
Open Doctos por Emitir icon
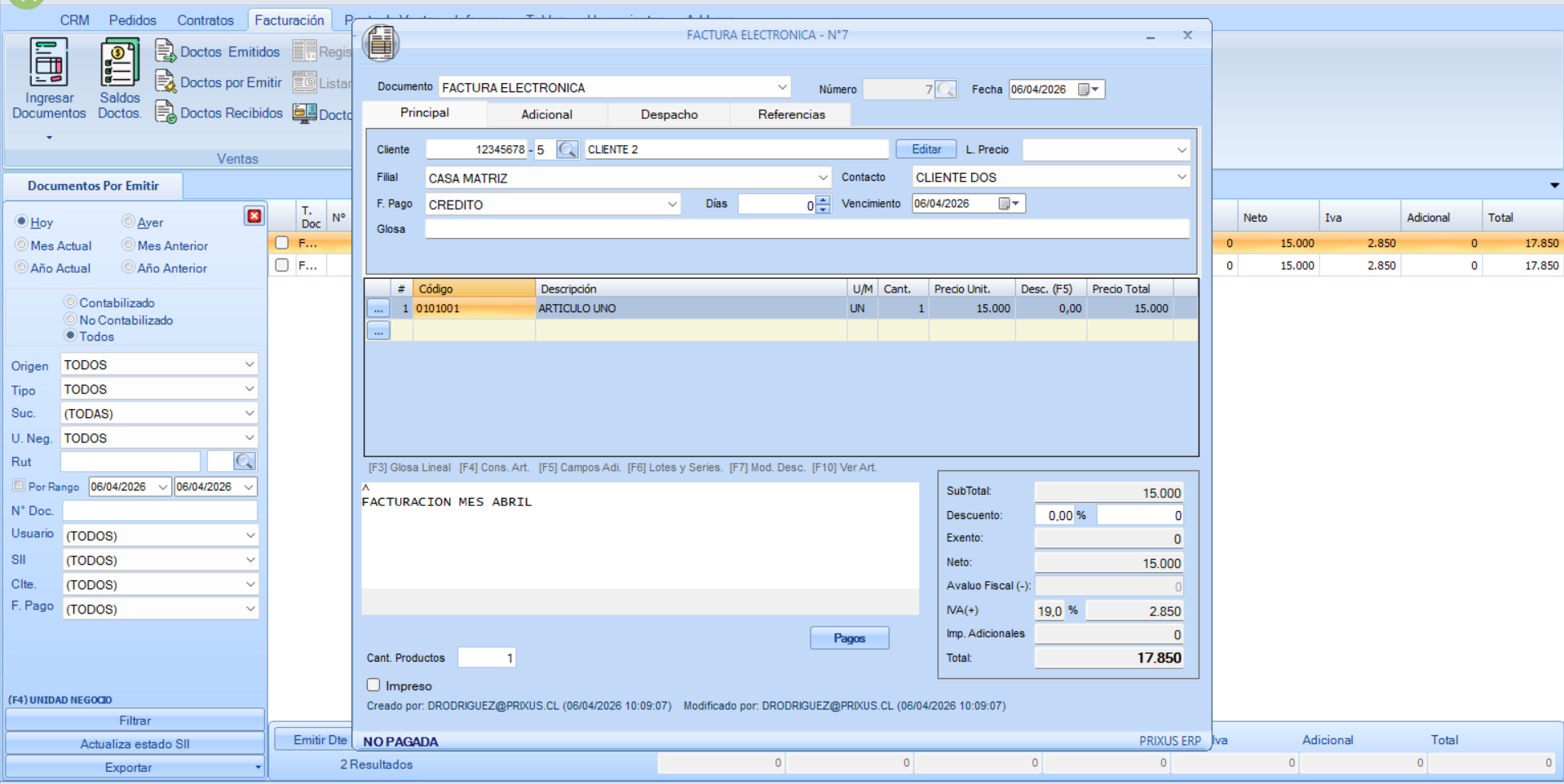point(166,82)
